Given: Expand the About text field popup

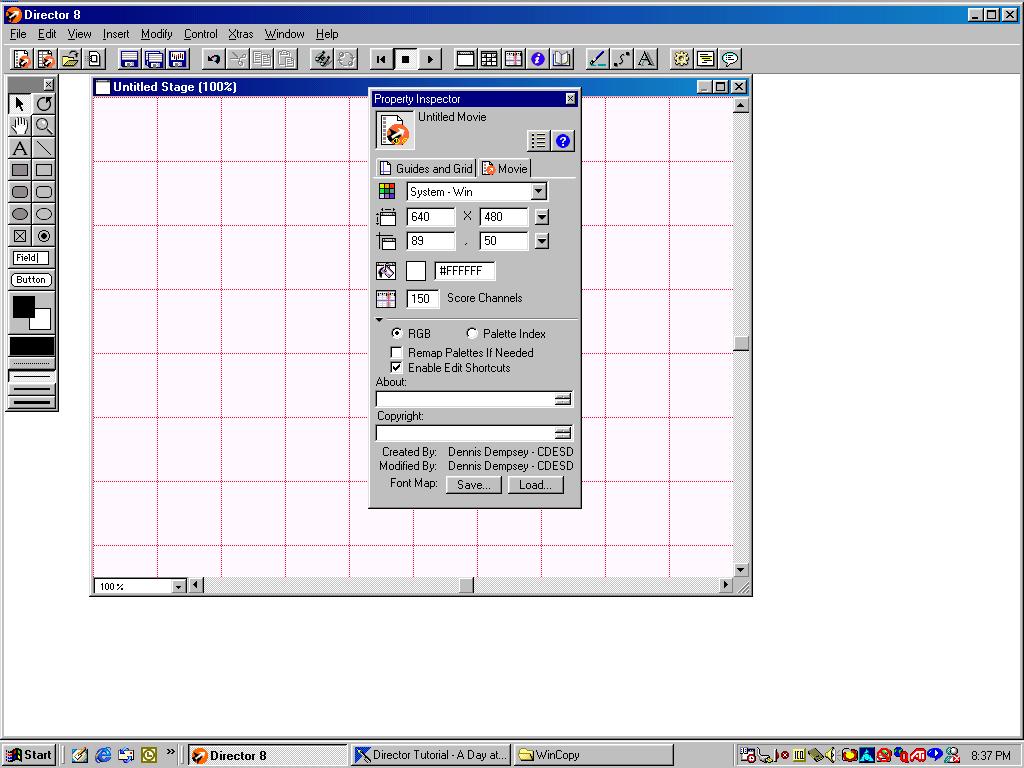Looking at the screenshot, I should (x=562, y=399).
